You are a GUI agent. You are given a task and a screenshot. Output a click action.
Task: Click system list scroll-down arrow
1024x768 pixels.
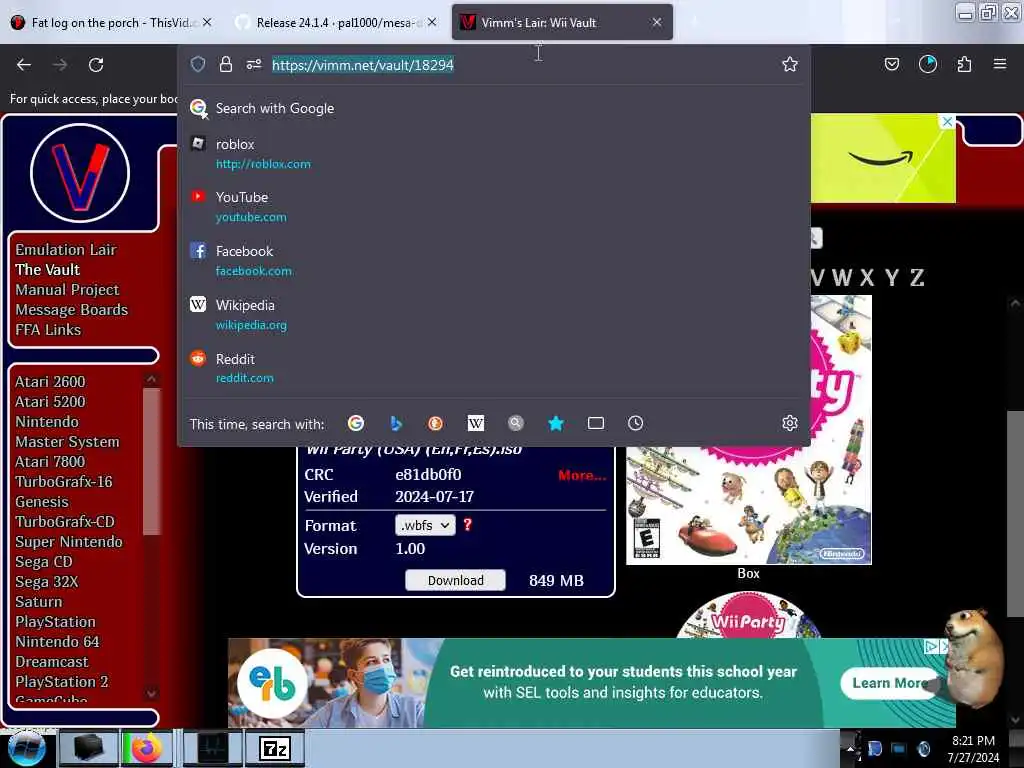tap(152, 693)
